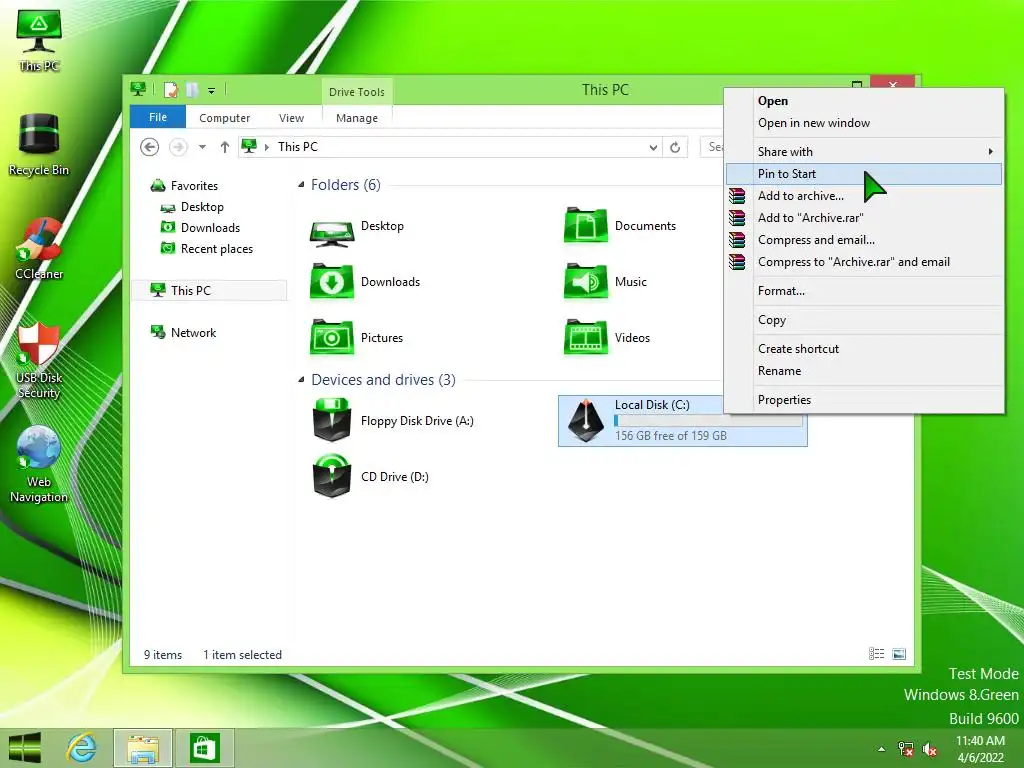Image resolution: width=1024 pixels, height=768 pixels.
Task: Collapse the Devices and drives group
Action: [301, 379]
